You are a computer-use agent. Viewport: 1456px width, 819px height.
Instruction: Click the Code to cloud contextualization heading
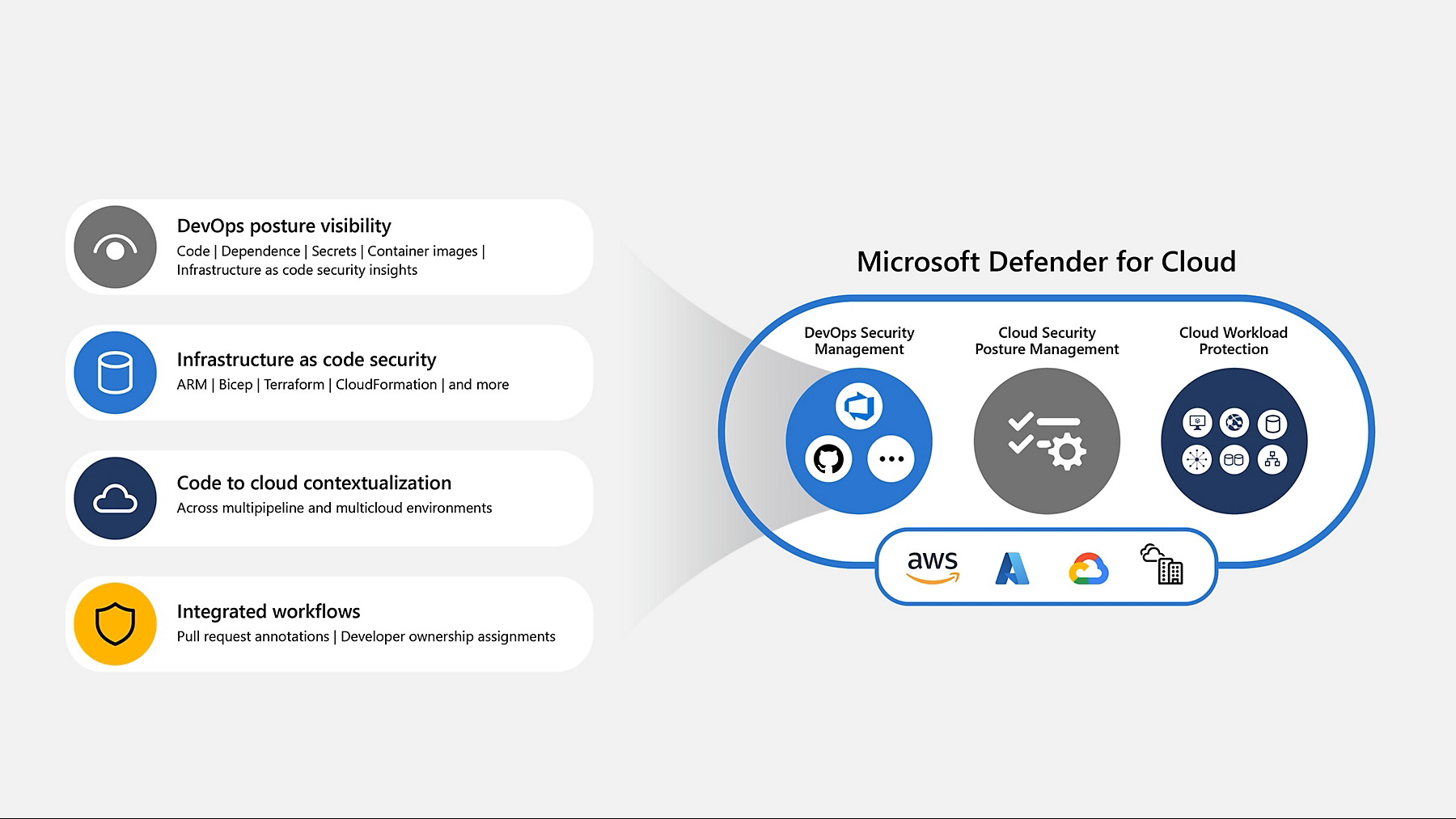(x=314, y=483)
